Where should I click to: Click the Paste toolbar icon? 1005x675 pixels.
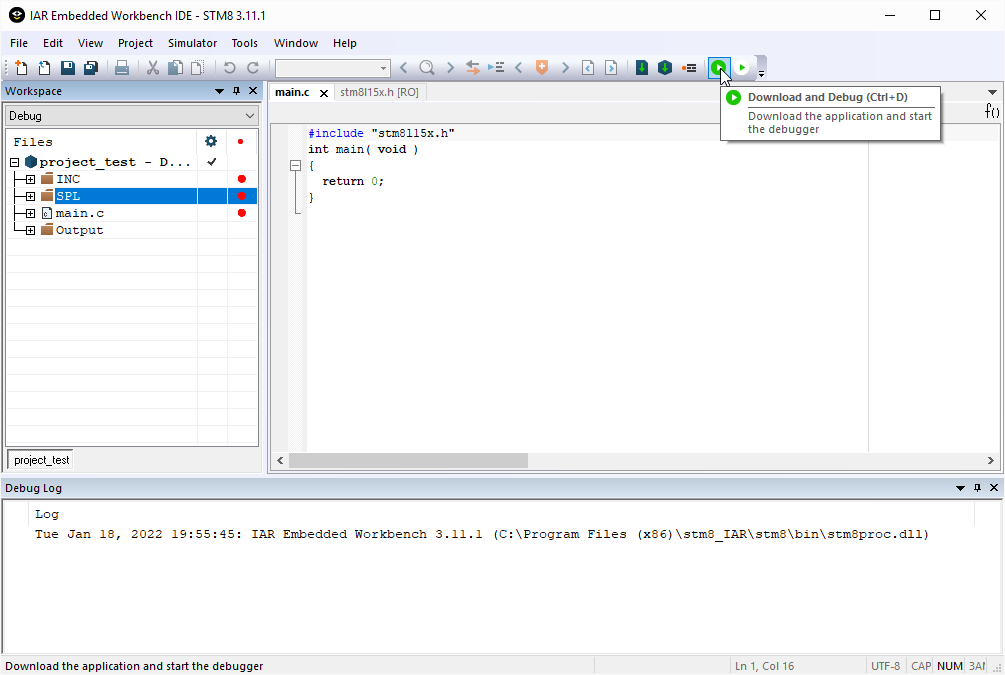point(198,67)
